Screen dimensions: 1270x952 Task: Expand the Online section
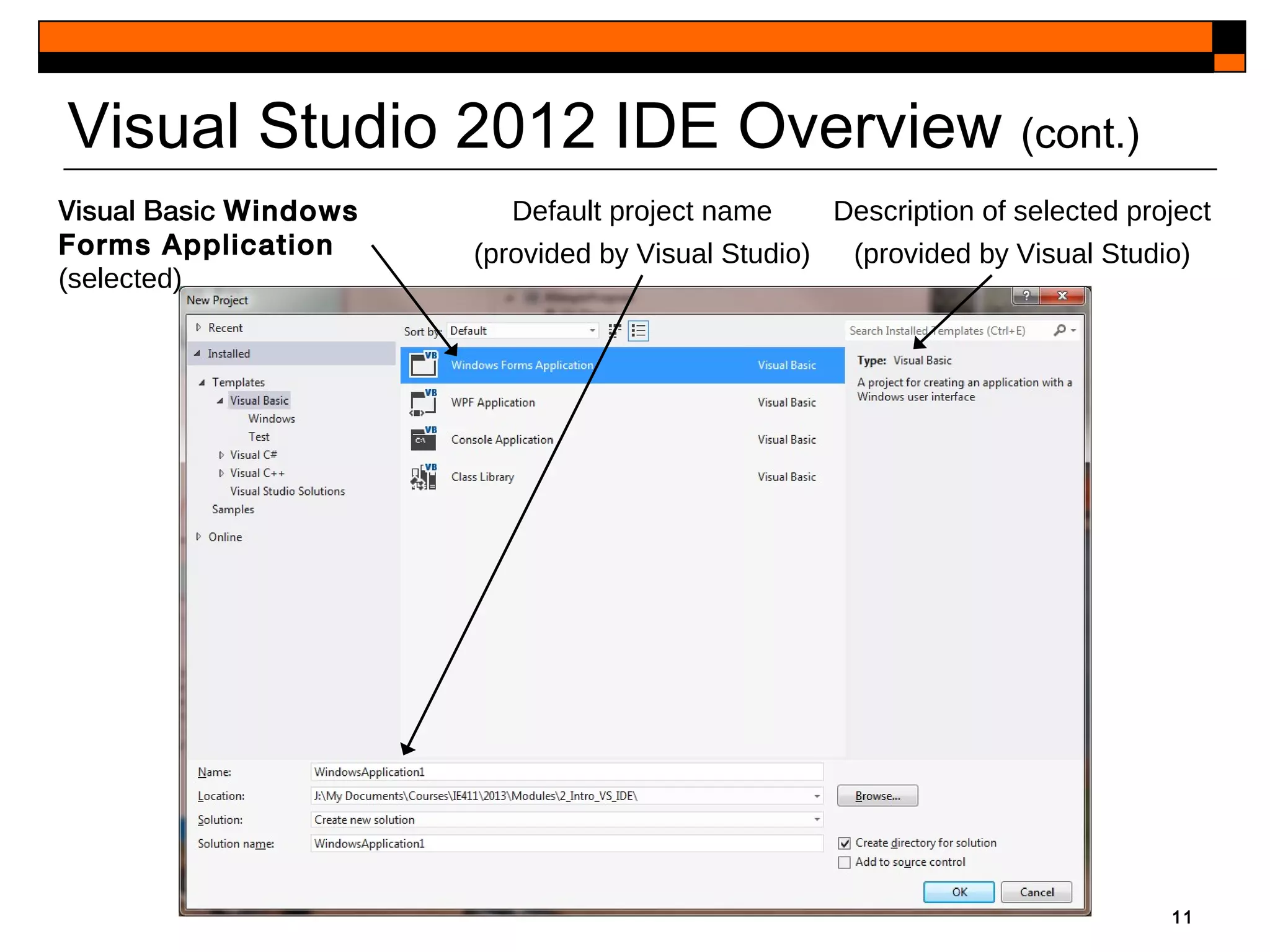(x=198, y=537)
